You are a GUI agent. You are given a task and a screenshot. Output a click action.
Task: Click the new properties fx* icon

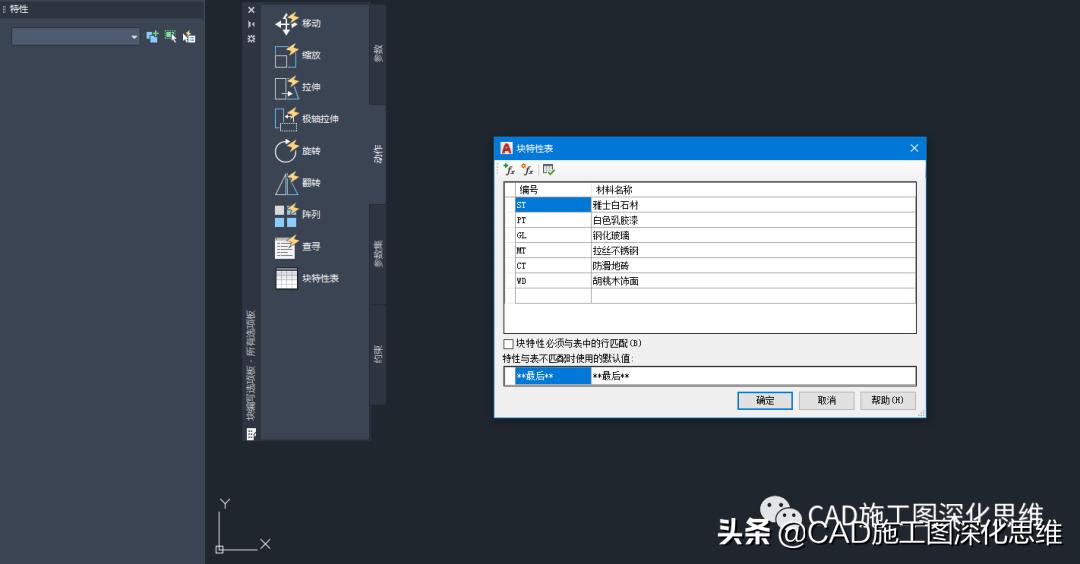tap(528, 169)
